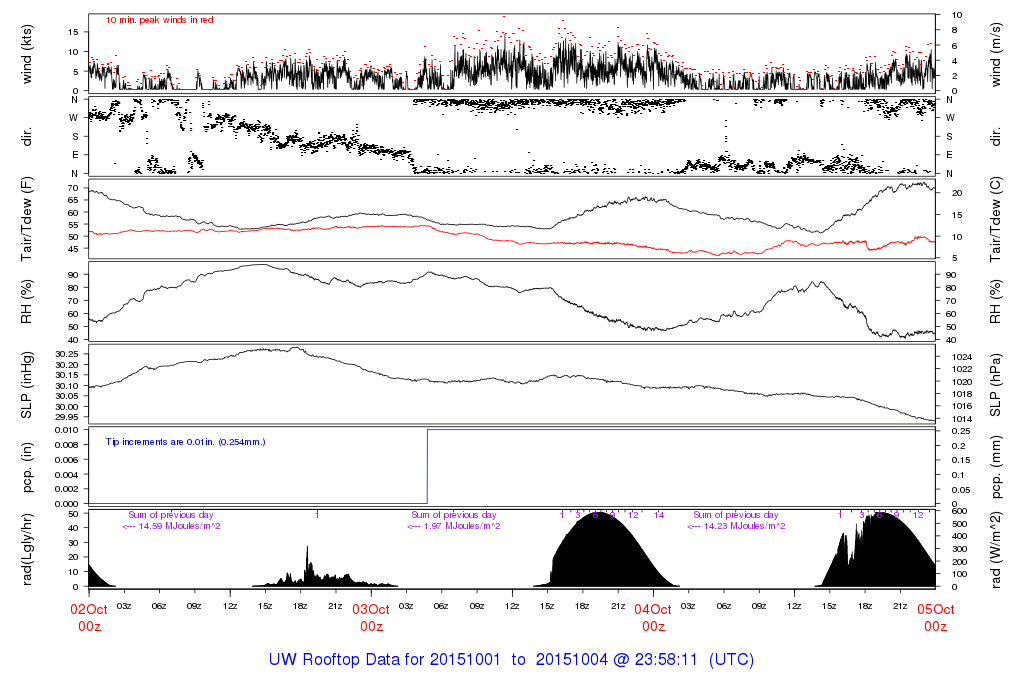Select the "pcp. (mm)" axis label

[995, 468]
